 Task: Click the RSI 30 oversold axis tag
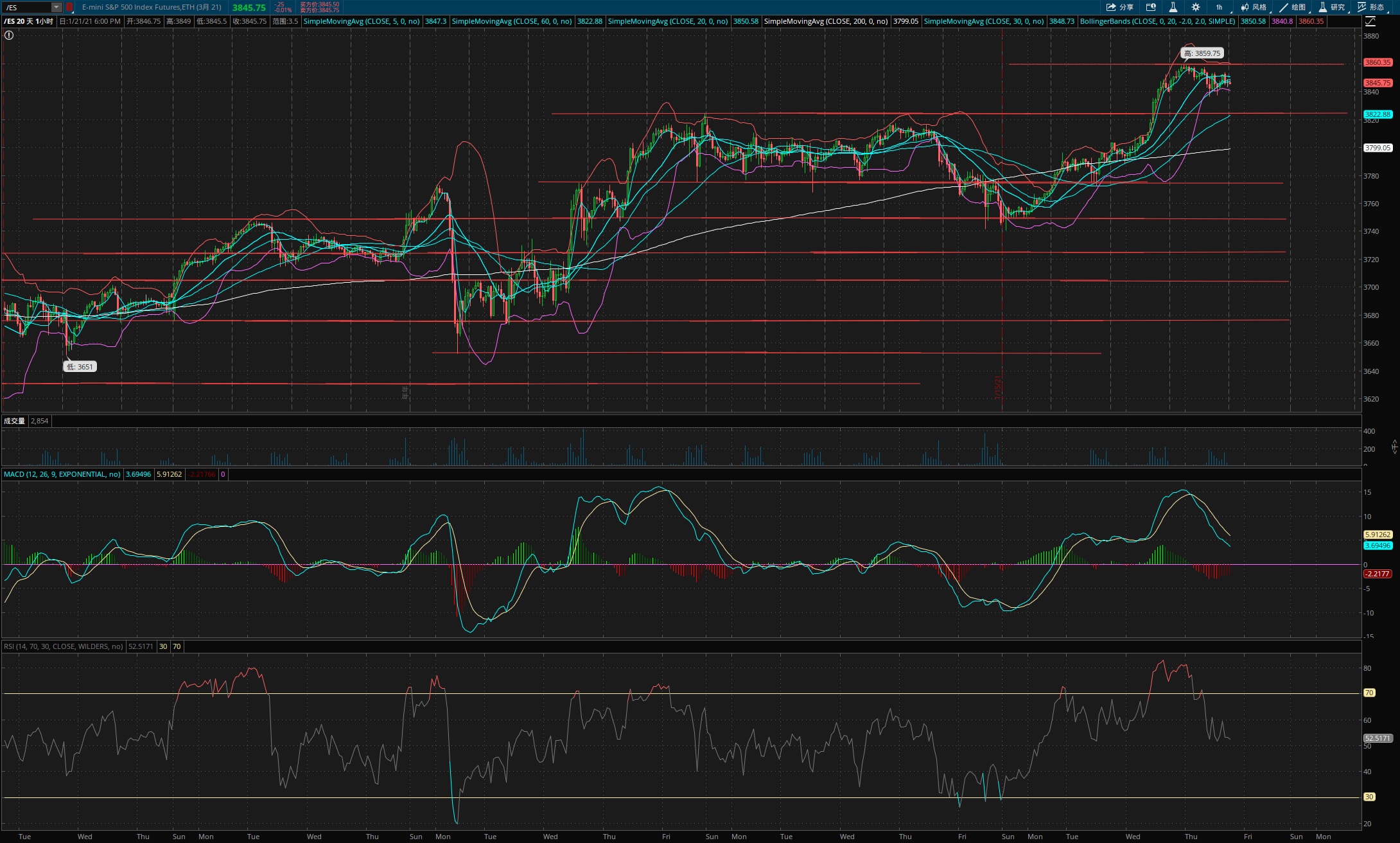(x=1369, y=797)
